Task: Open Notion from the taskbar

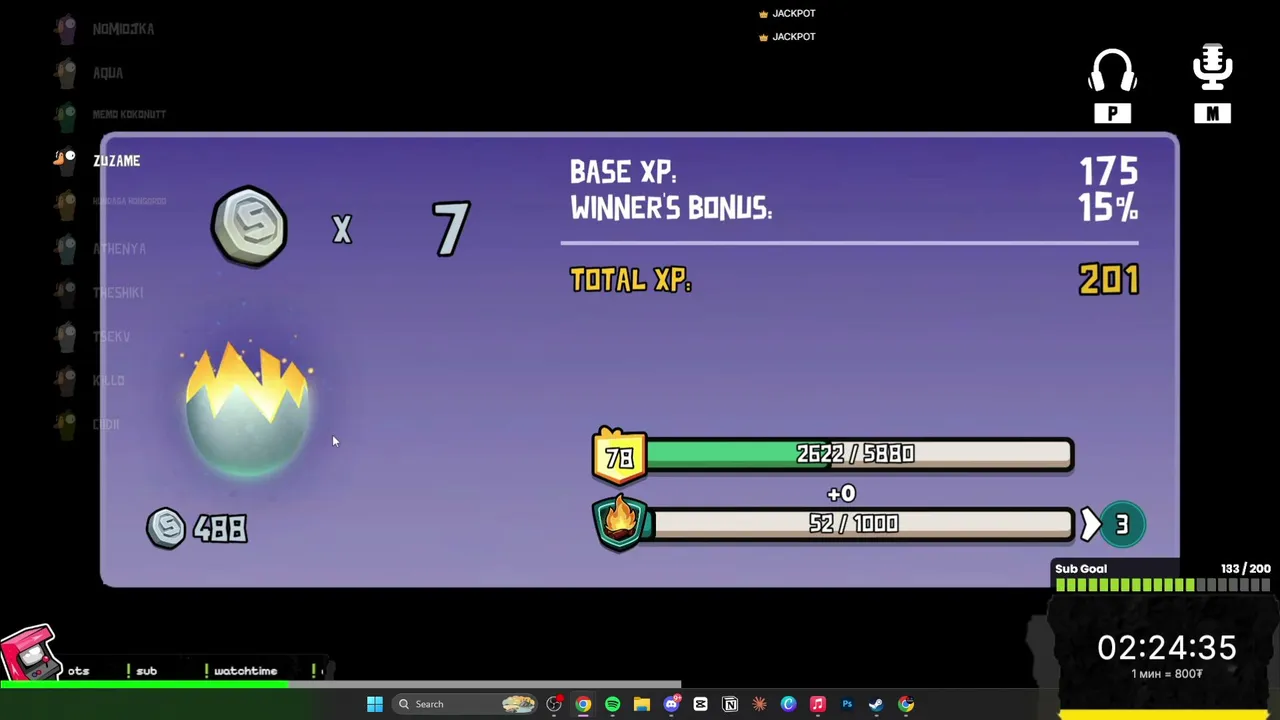Action: tap(730, 704)
